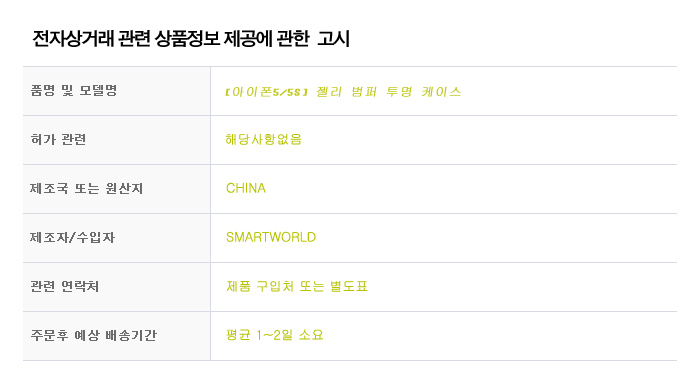The height and width of the screenshot is (386, 700).
Task: Click the 케이스 word in product name
Action: coord(441,91)
